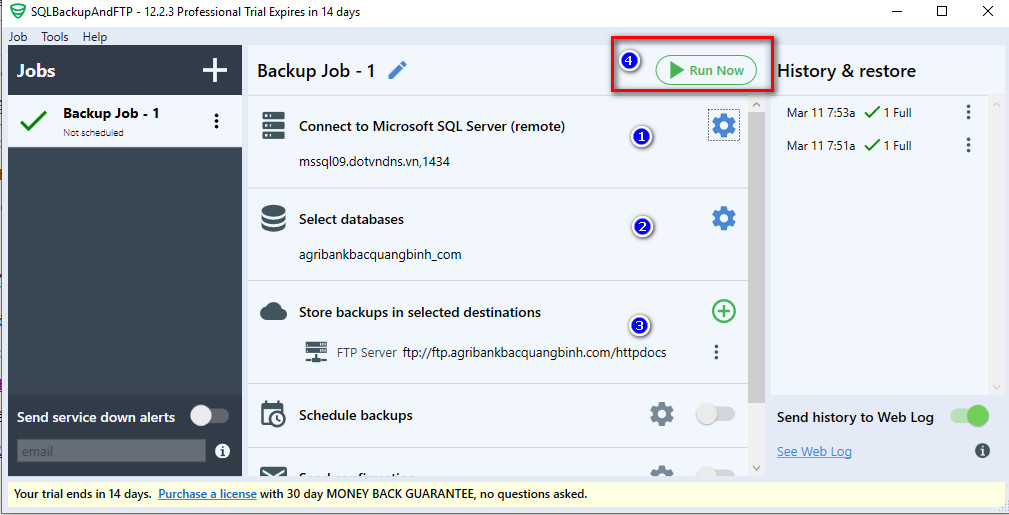Click the cloud destinations icon

273,312
